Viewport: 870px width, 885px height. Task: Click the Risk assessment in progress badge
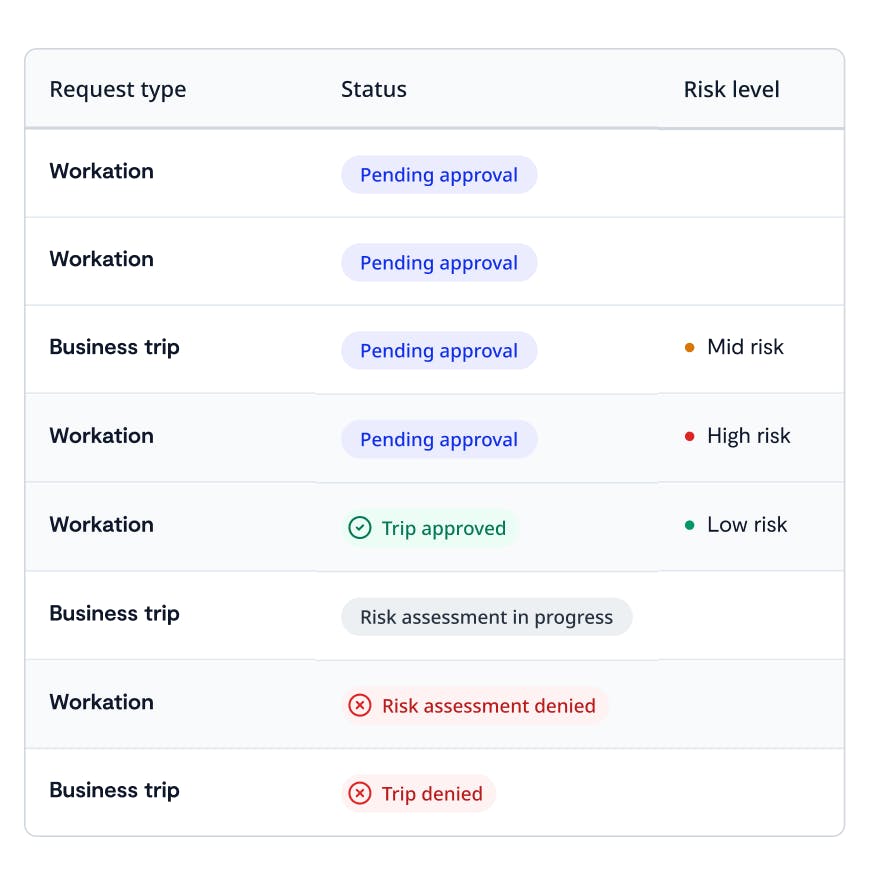click(486, 617)
